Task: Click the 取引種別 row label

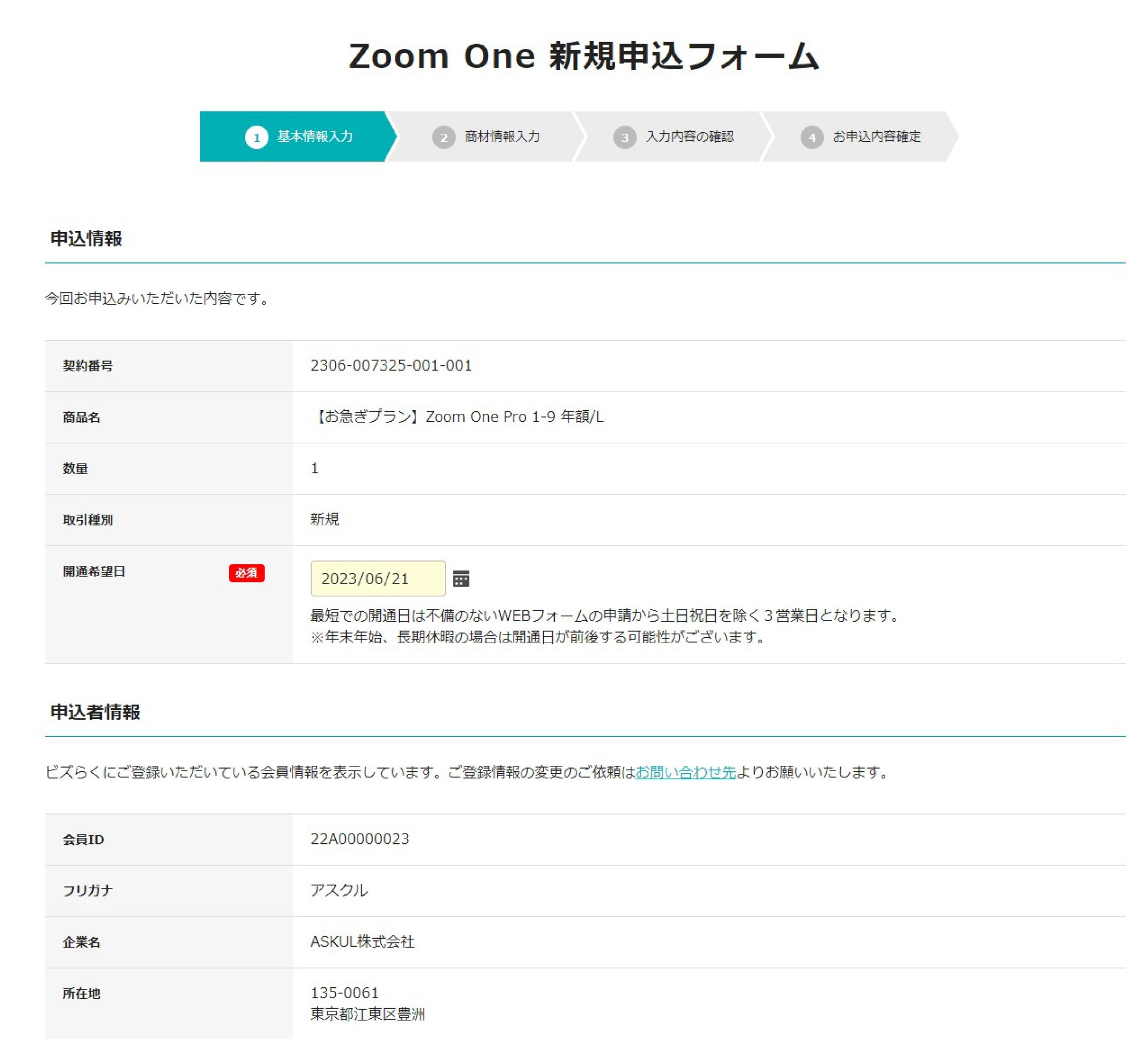Action: [x=87, y=520]
